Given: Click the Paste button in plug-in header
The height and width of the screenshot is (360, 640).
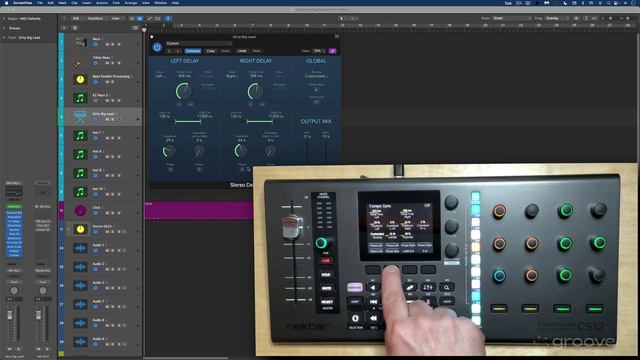Looking at the screenshot, I should click(225, 51).
